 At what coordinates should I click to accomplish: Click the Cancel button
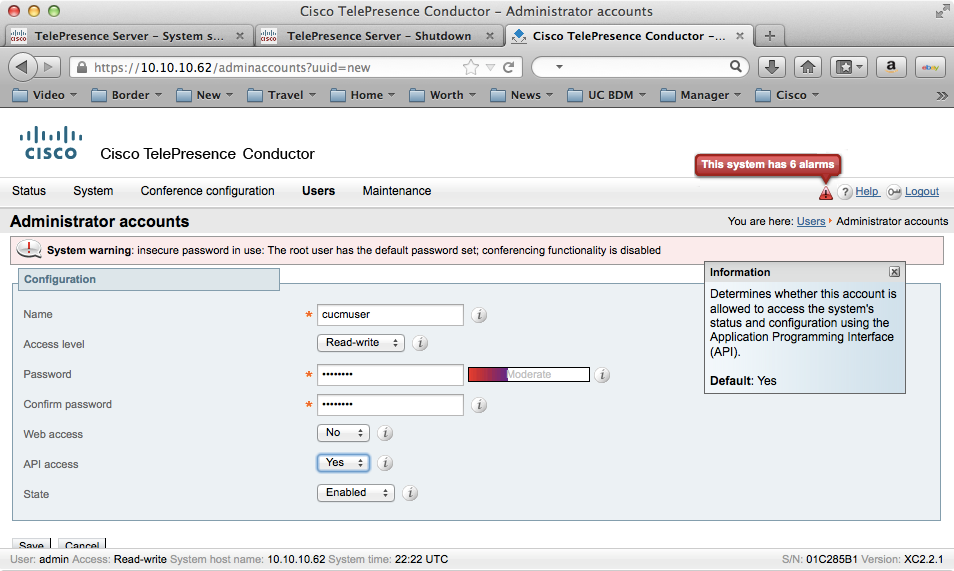pyautogui.click(x=82, y=545)
